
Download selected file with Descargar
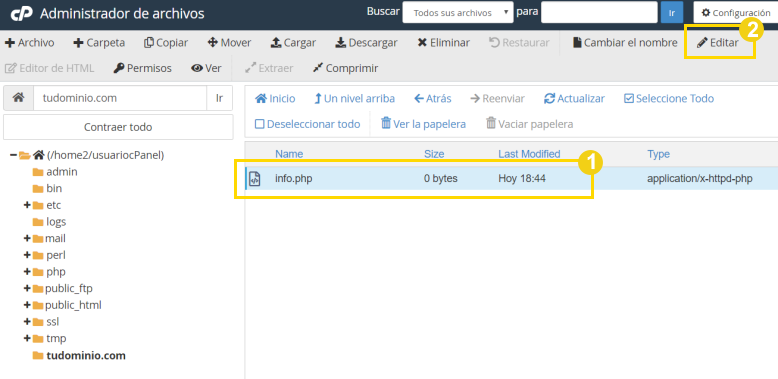pos(366,43)
